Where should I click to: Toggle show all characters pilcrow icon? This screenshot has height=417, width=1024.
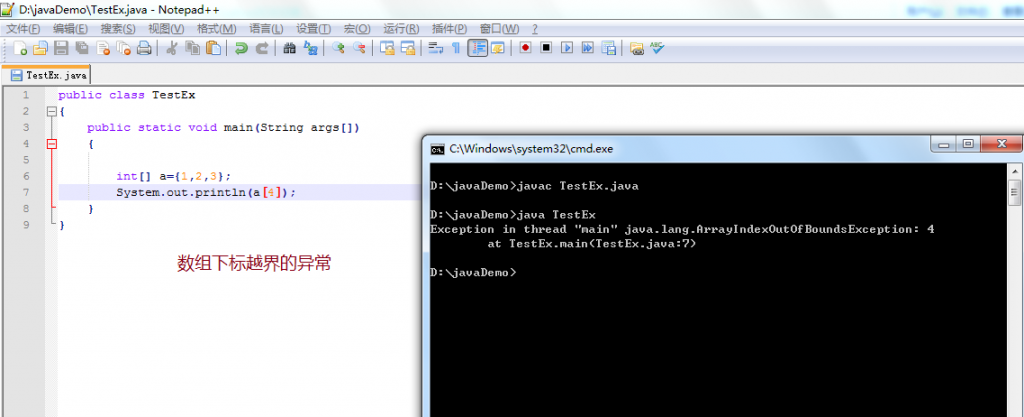[x=456, y=48]
